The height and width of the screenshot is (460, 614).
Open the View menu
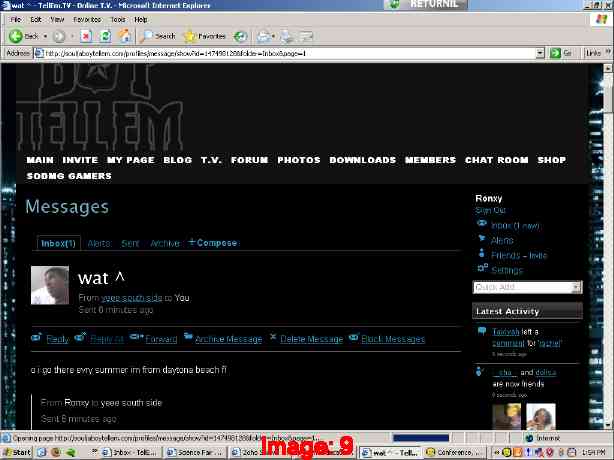(57, 20)
